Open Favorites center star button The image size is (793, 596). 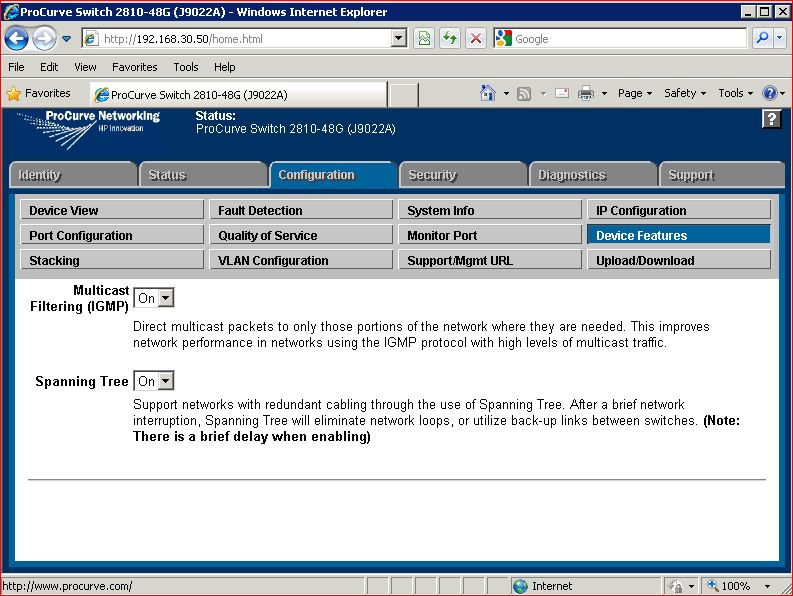pos(38,93)
